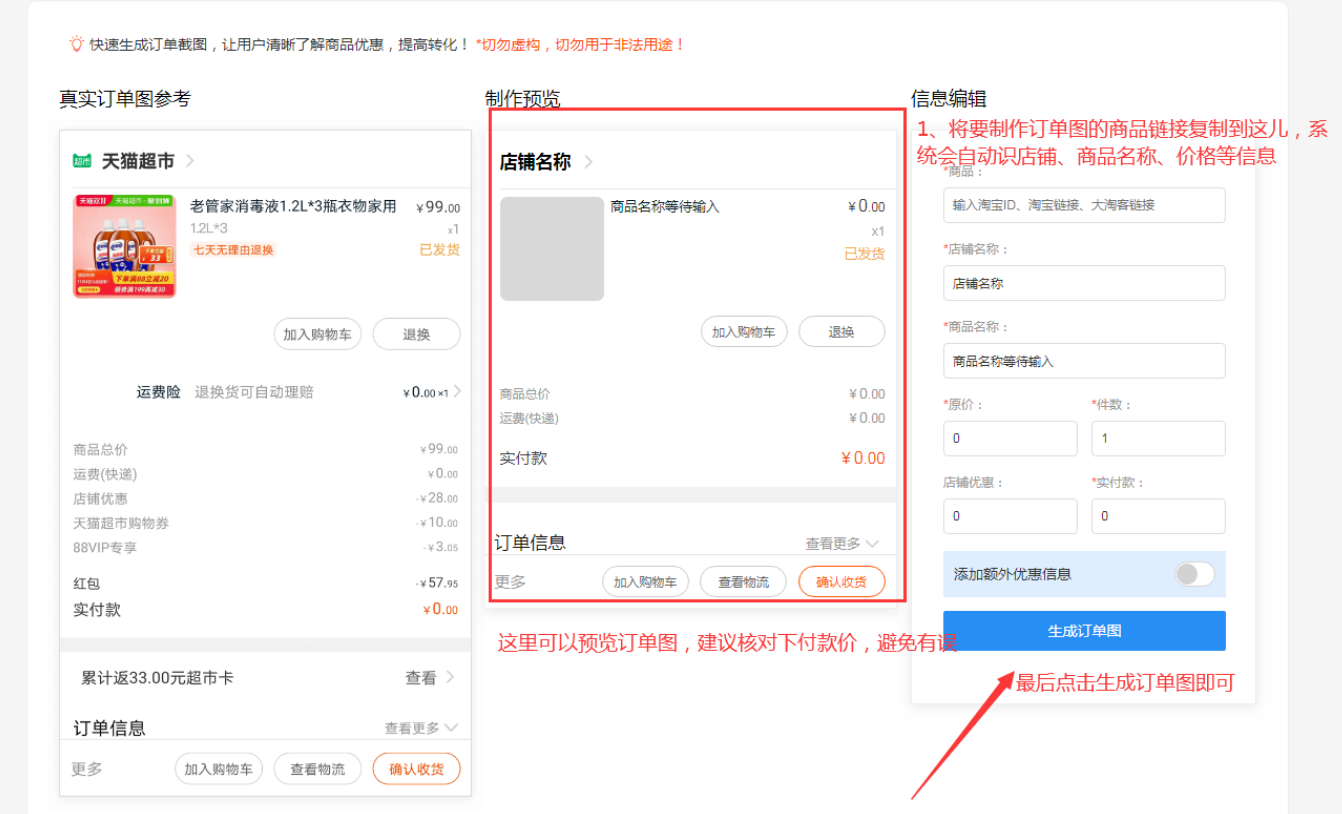
Task: Click 确认收货 in the preview panel
Action: click(841, 582)
